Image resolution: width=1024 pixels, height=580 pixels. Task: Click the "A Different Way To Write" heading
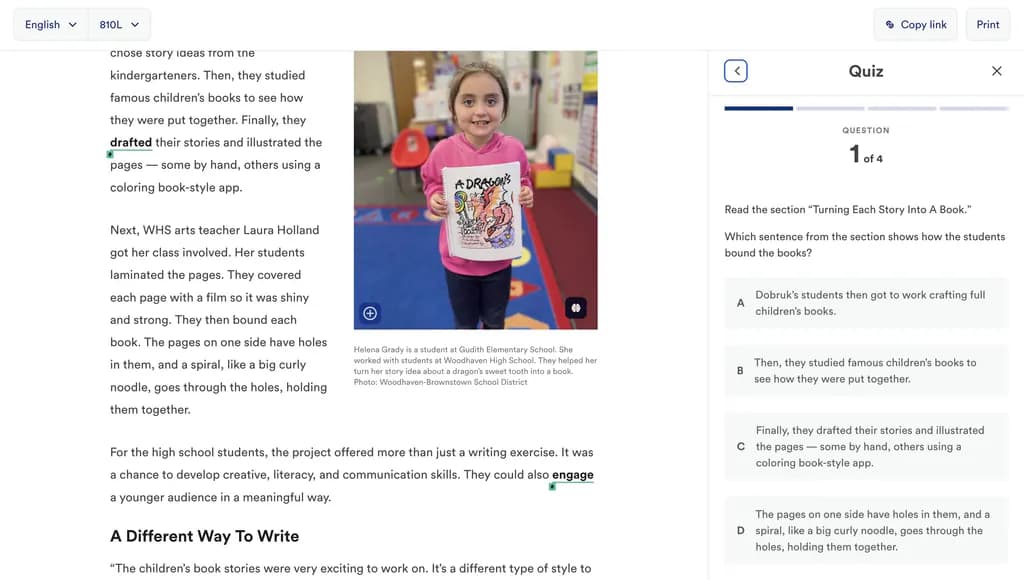pos(204,536)
